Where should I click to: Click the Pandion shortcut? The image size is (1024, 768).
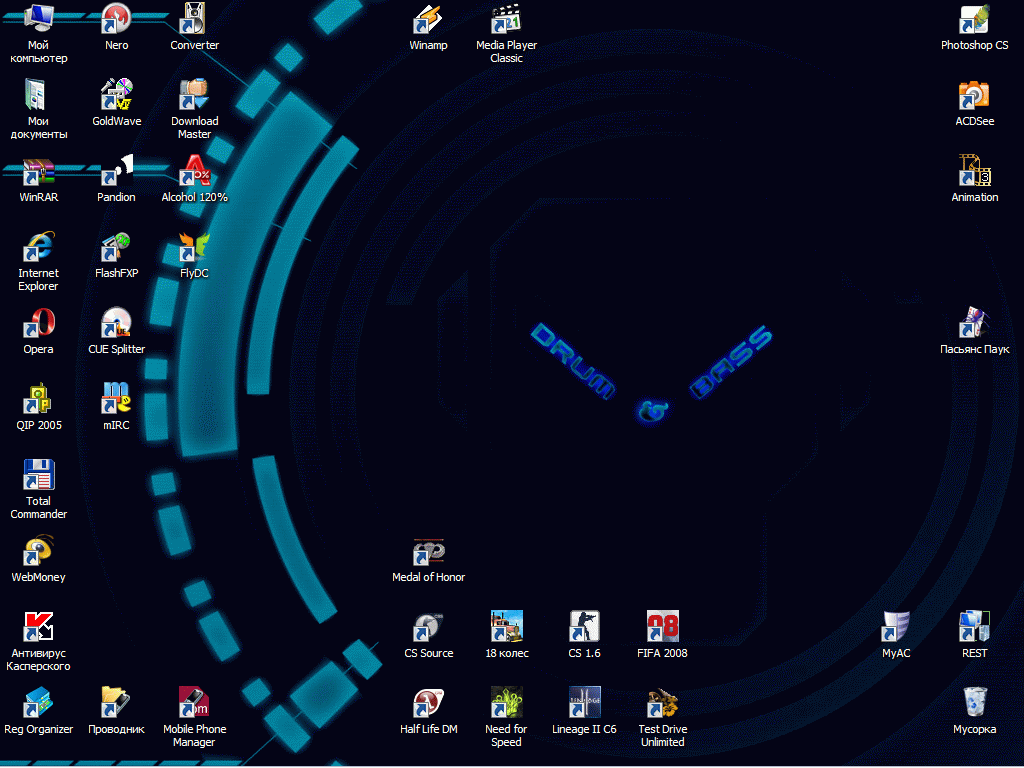[117, 170]
